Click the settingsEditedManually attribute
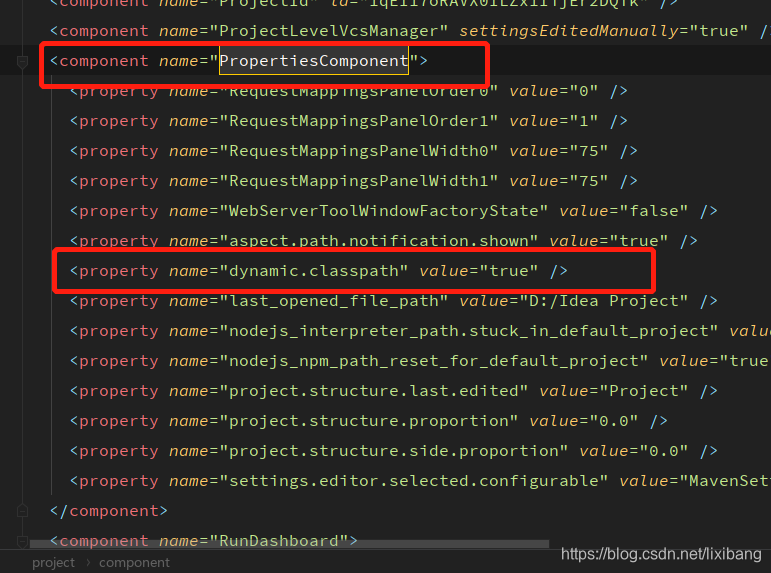771x573 pixels. tap(568, 31)
